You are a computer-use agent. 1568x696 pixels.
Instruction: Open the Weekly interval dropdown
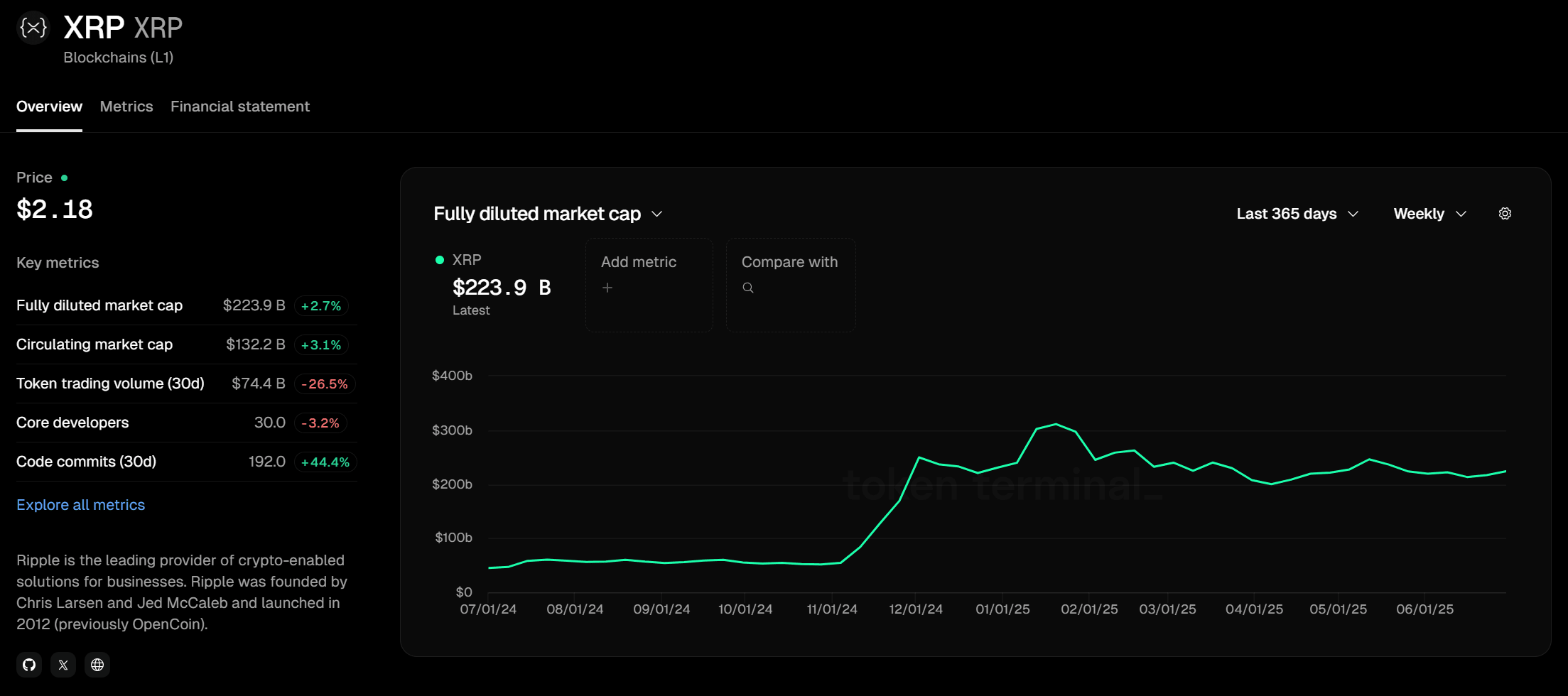click(1430, 214)
